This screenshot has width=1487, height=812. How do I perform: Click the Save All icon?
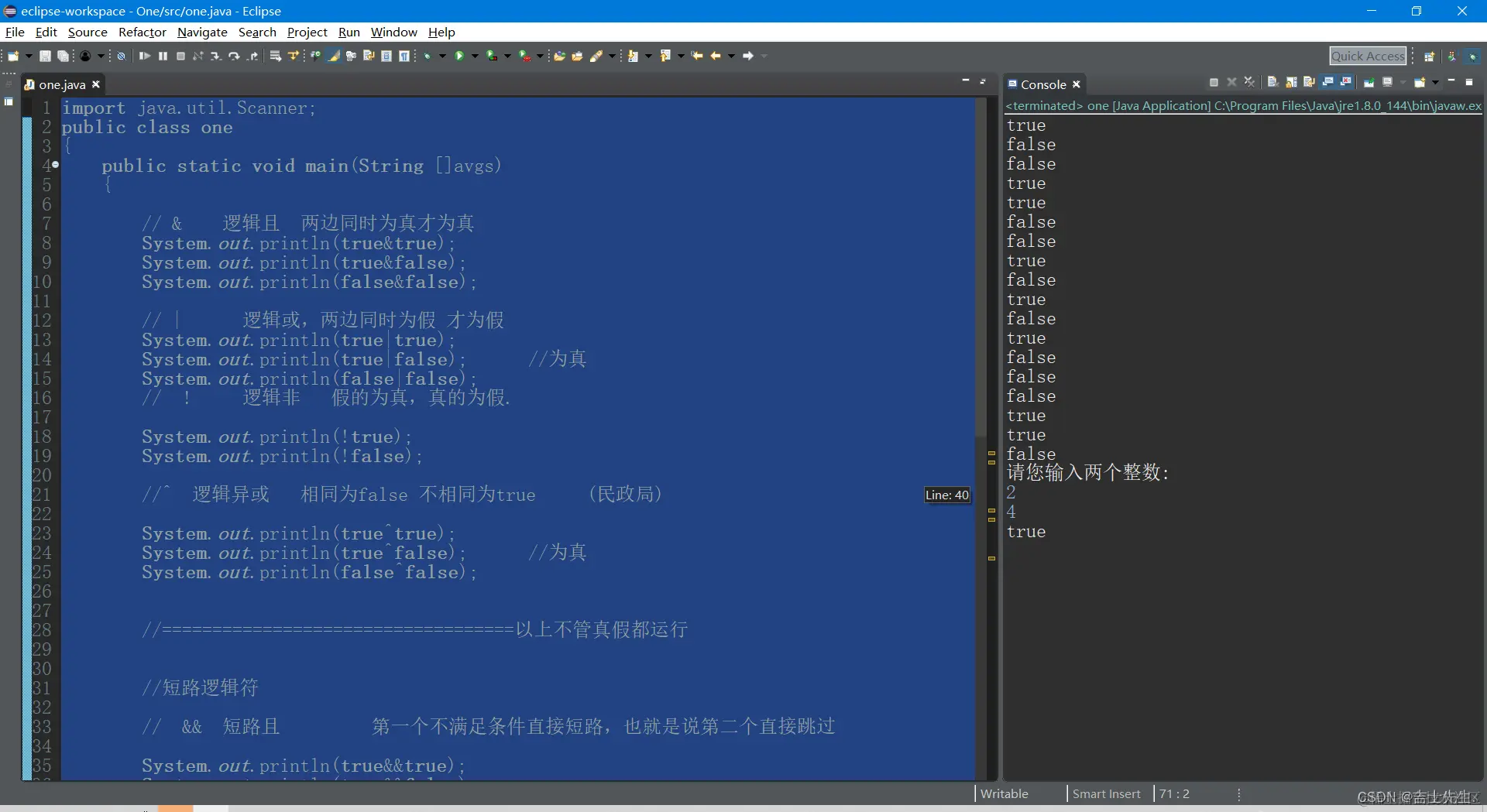tap(63, 56)
